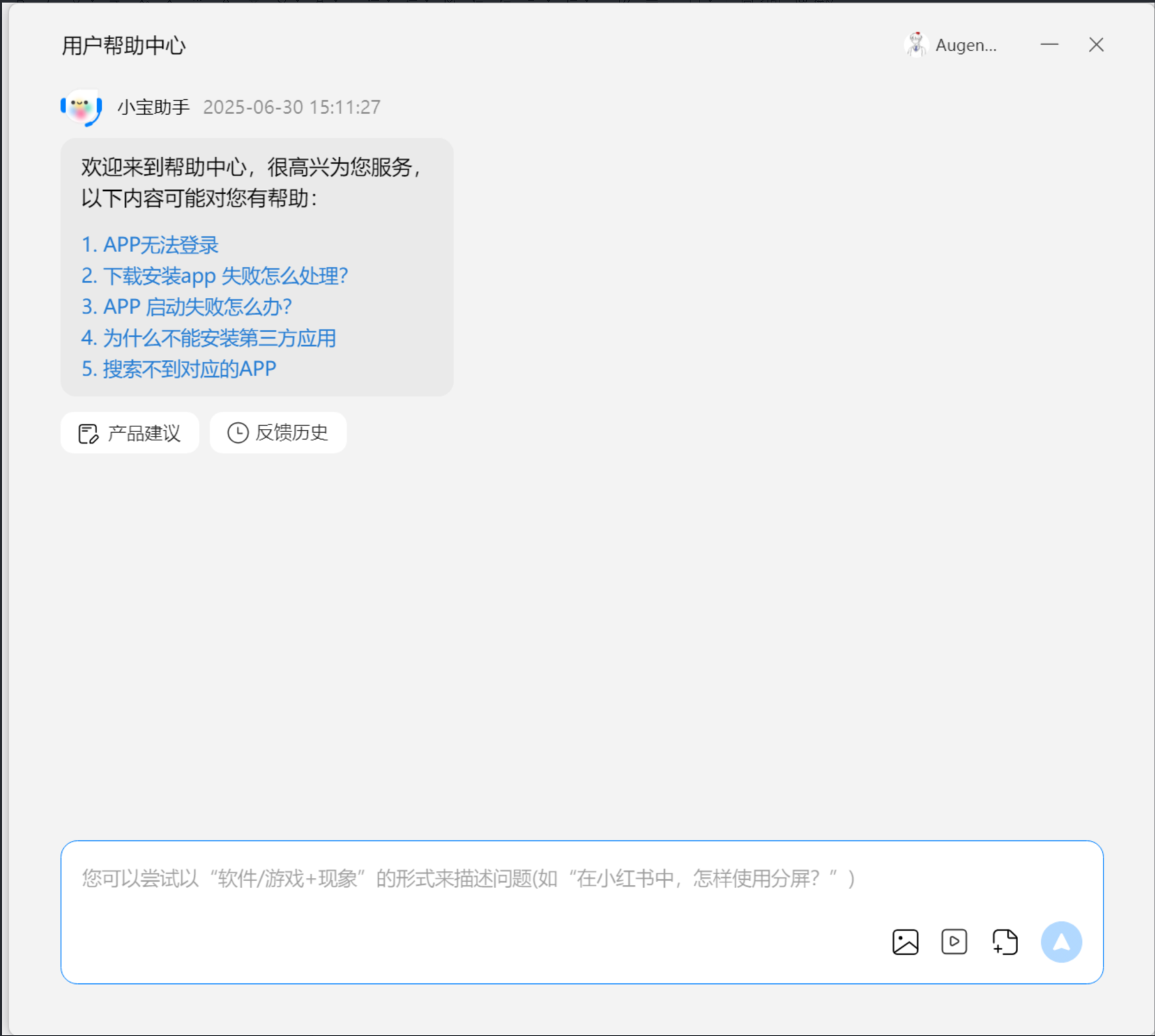The image size is (1155, 1036).
Task: Close the 用户帮助中心 window
Action: [1096, 45]
